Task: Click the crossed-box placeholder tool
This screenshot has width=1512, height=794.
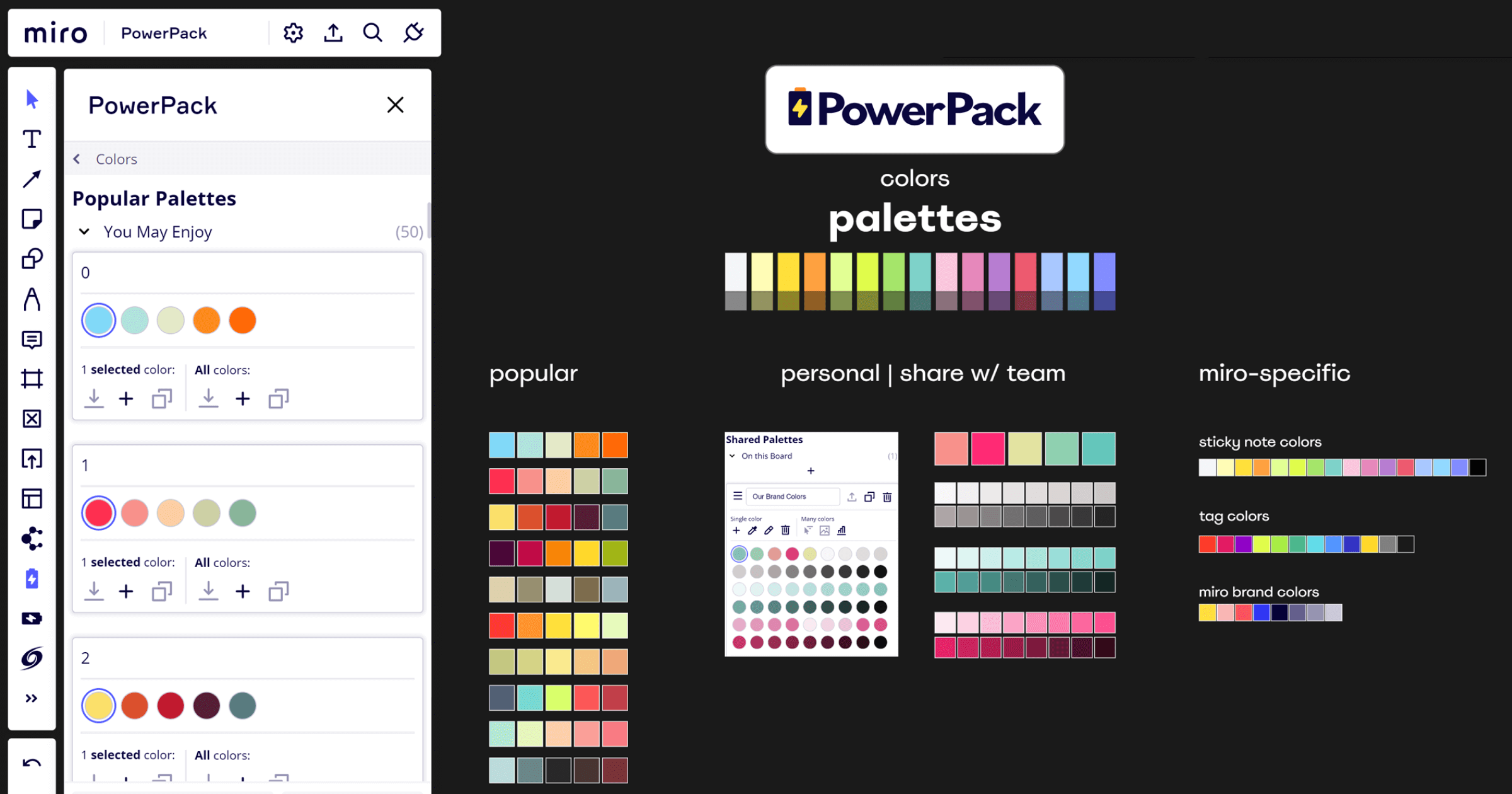Action: [x=31, y=418]
